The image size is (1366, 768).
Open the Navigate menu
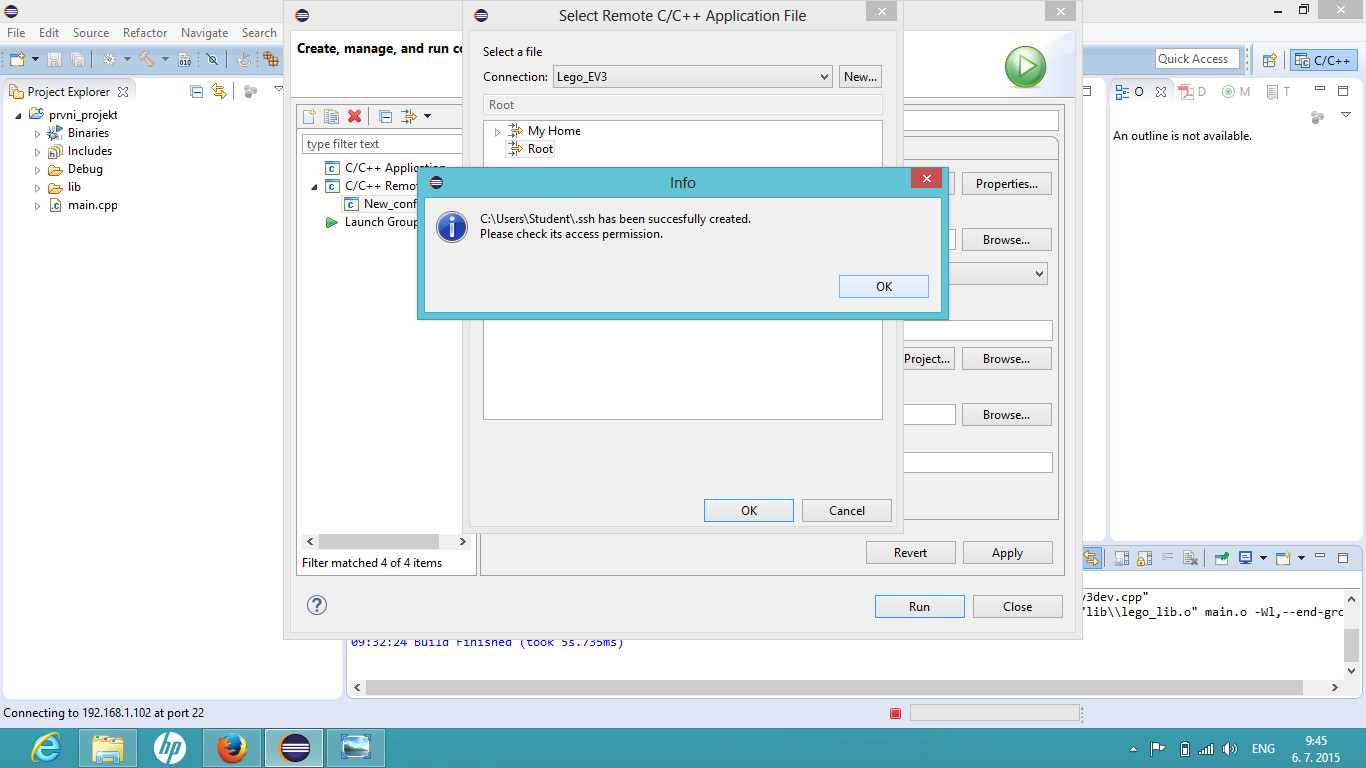204,33
